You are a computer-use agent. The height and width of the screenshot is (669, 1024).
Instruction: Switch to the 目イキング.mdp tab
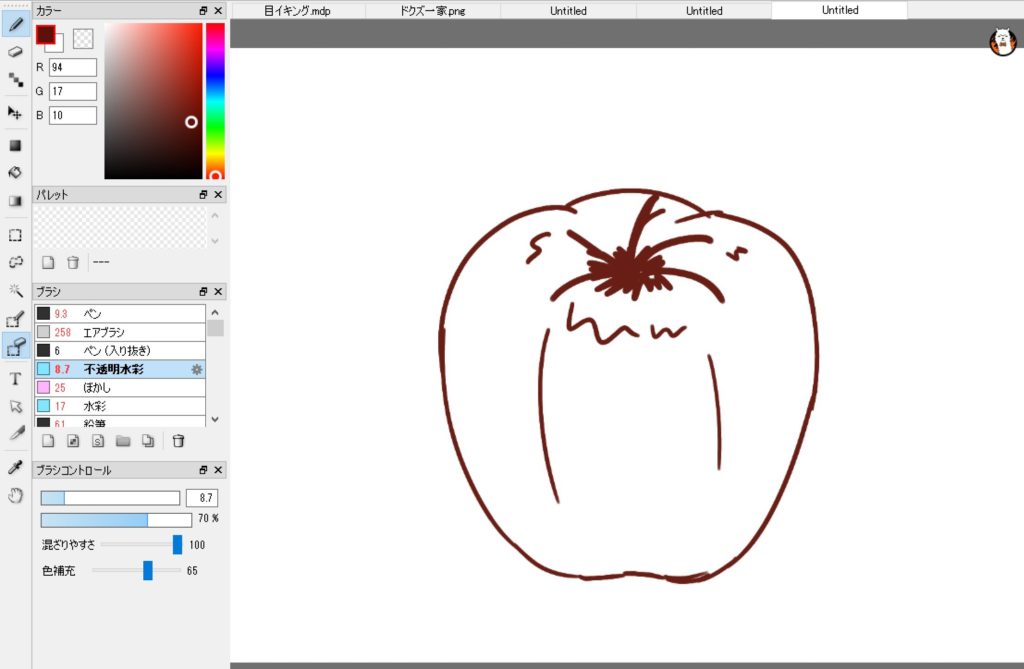click(297, 11)
